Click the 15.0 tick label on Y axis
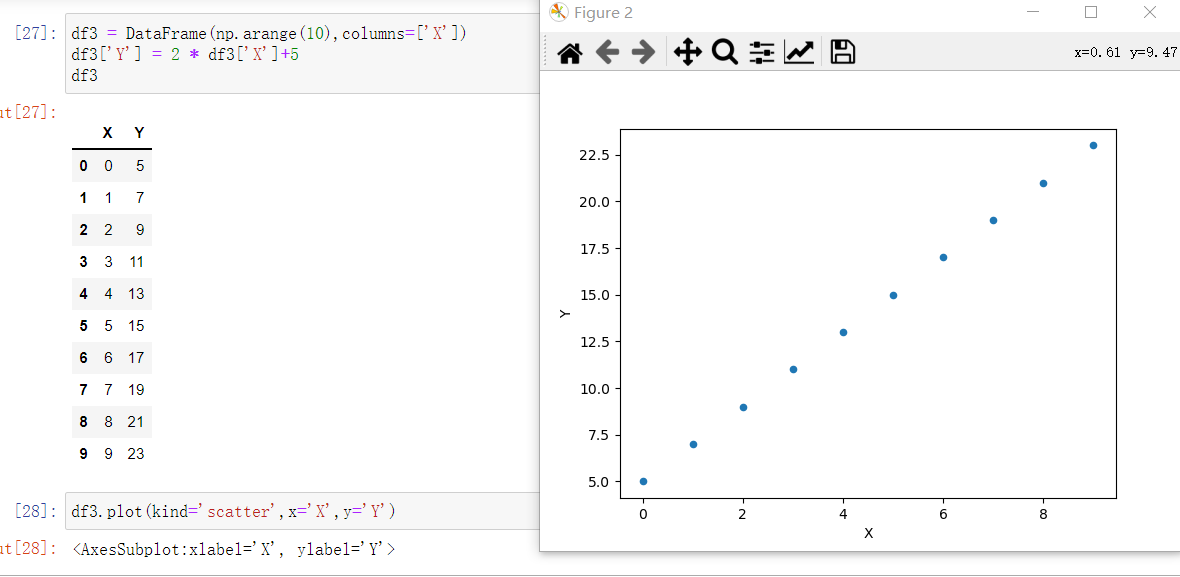The image size is (1180, 577). (595, 295)
